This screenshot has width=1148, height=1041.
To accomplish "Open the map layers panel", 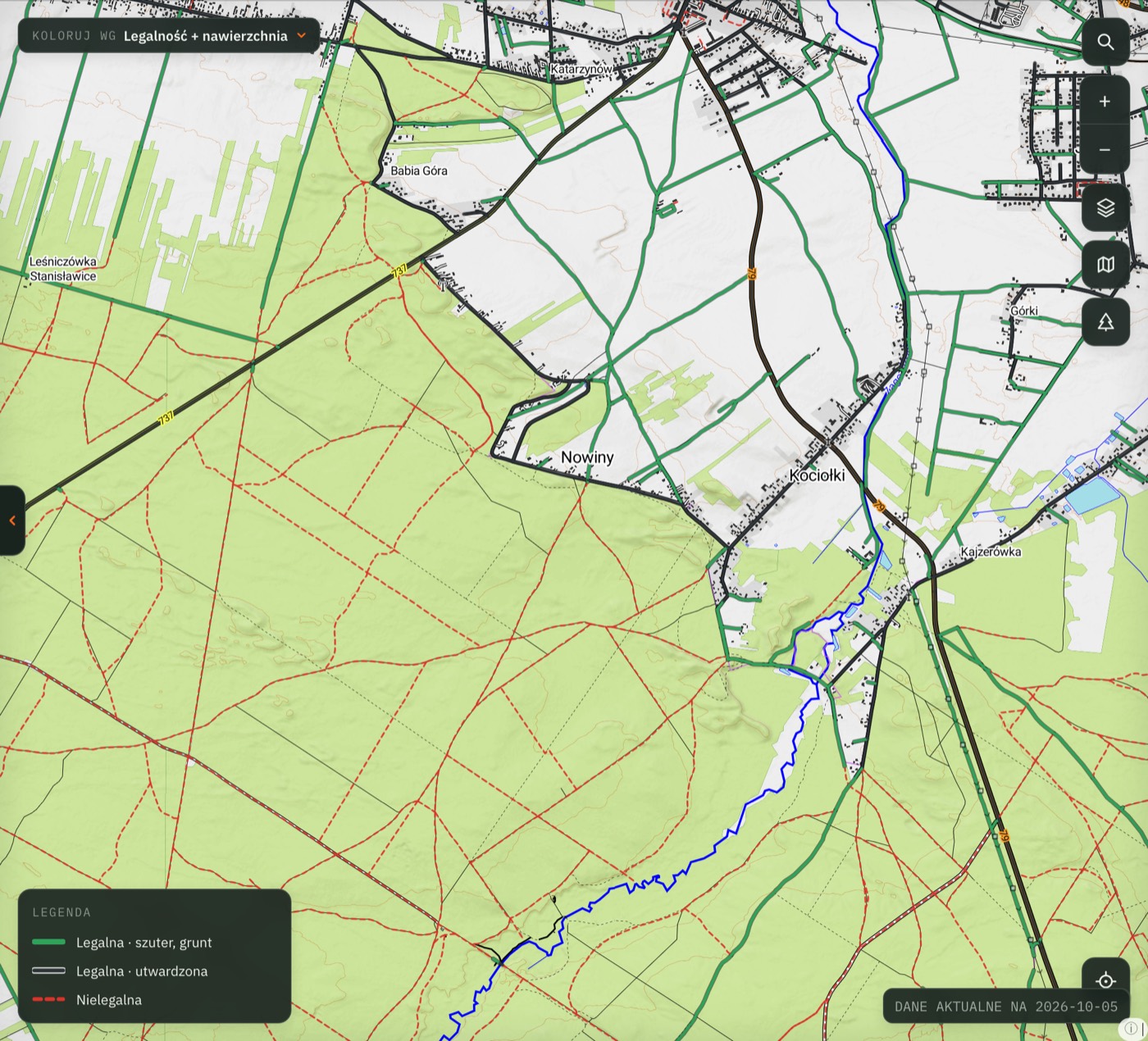I will coord(1105,207).
